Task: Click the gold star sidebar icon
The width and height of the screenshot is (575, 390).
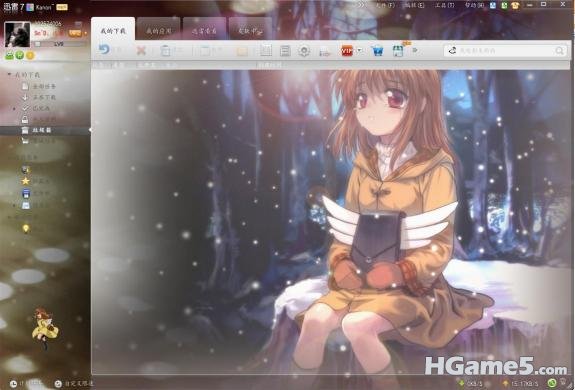Action: (26, 181)
